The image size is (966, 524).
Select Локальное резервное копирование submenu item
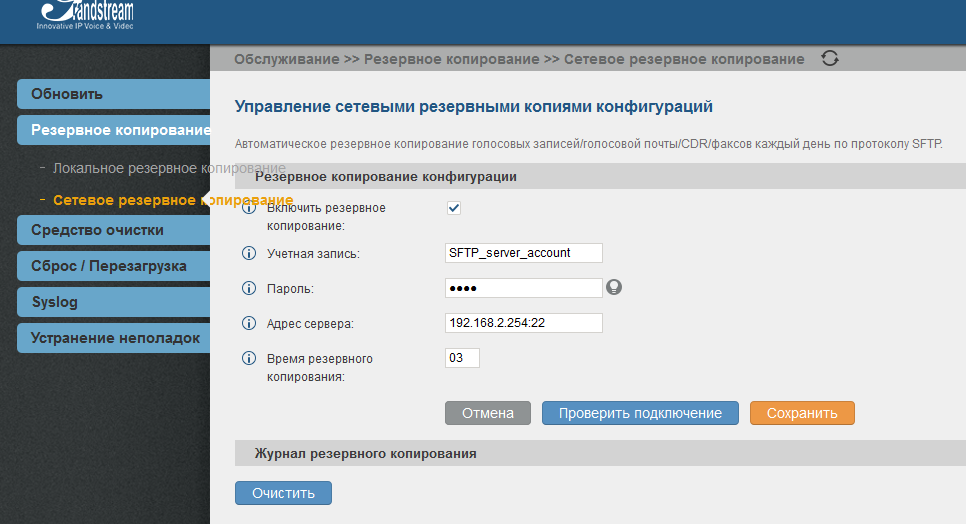(169, 168)
